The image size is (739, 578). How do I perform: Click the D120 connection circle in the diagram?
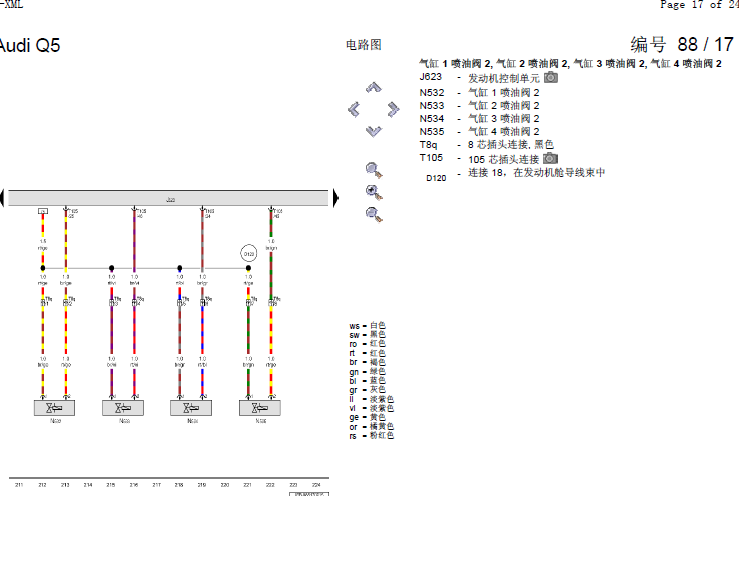pyautogui.click(x=248, y=254)
